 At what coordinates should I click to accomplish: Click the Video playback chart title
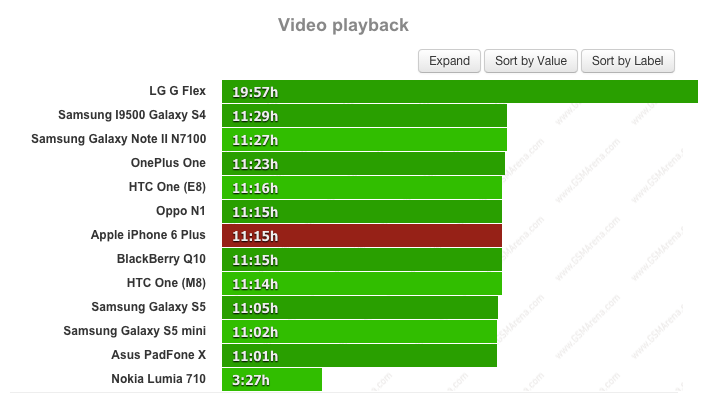coord(343,25)
